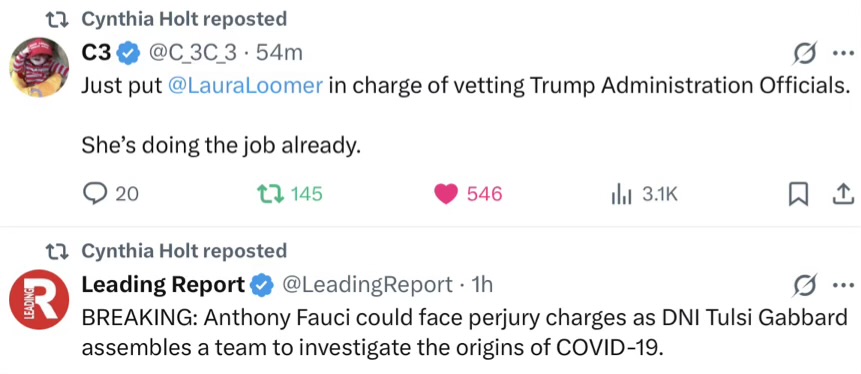This screenshot has height=374, width=861.
Task: Share C3's post via the upload icon
Action: 842,193
